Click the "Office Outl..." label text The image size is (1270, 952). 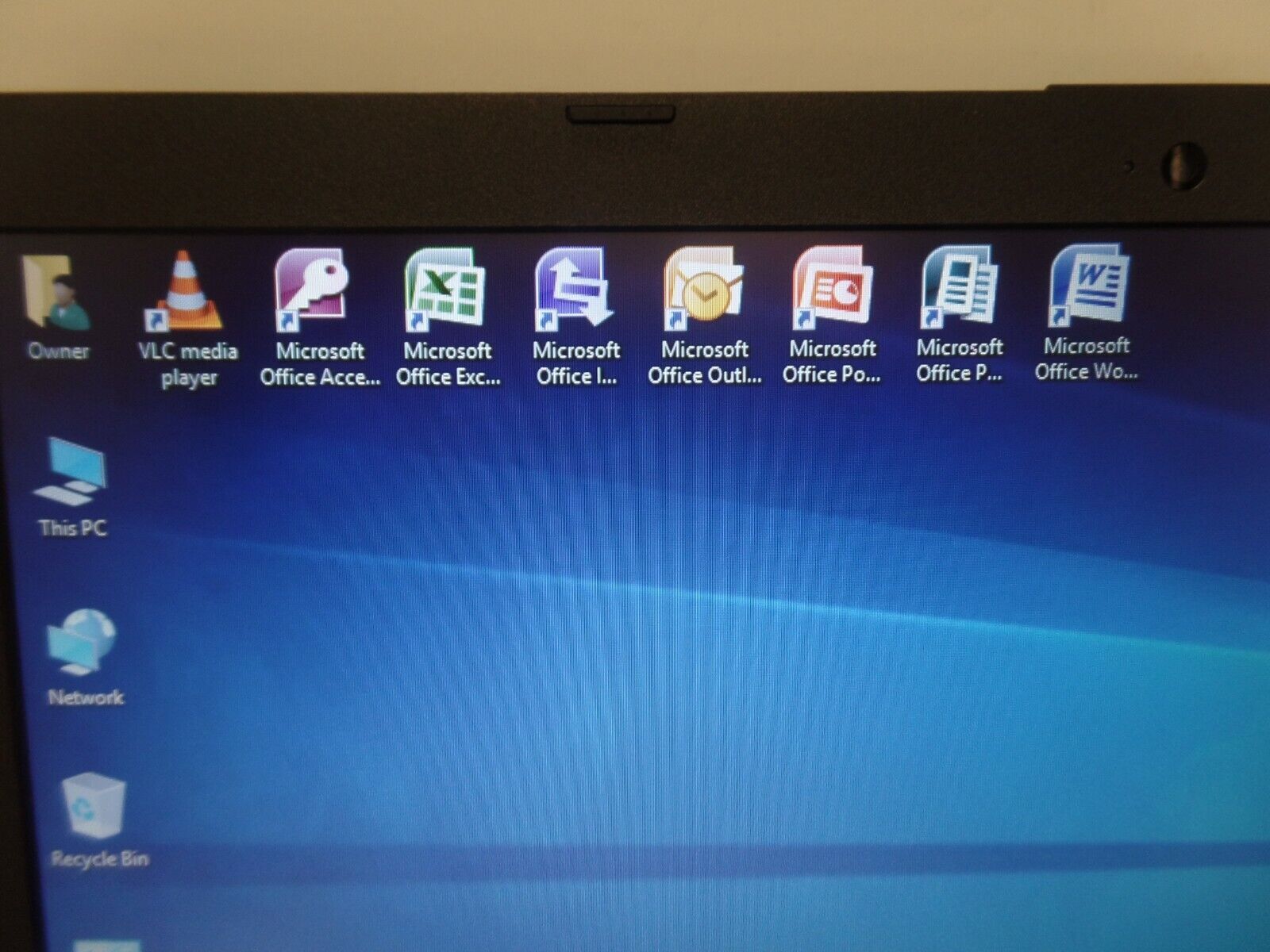[705, 375]
